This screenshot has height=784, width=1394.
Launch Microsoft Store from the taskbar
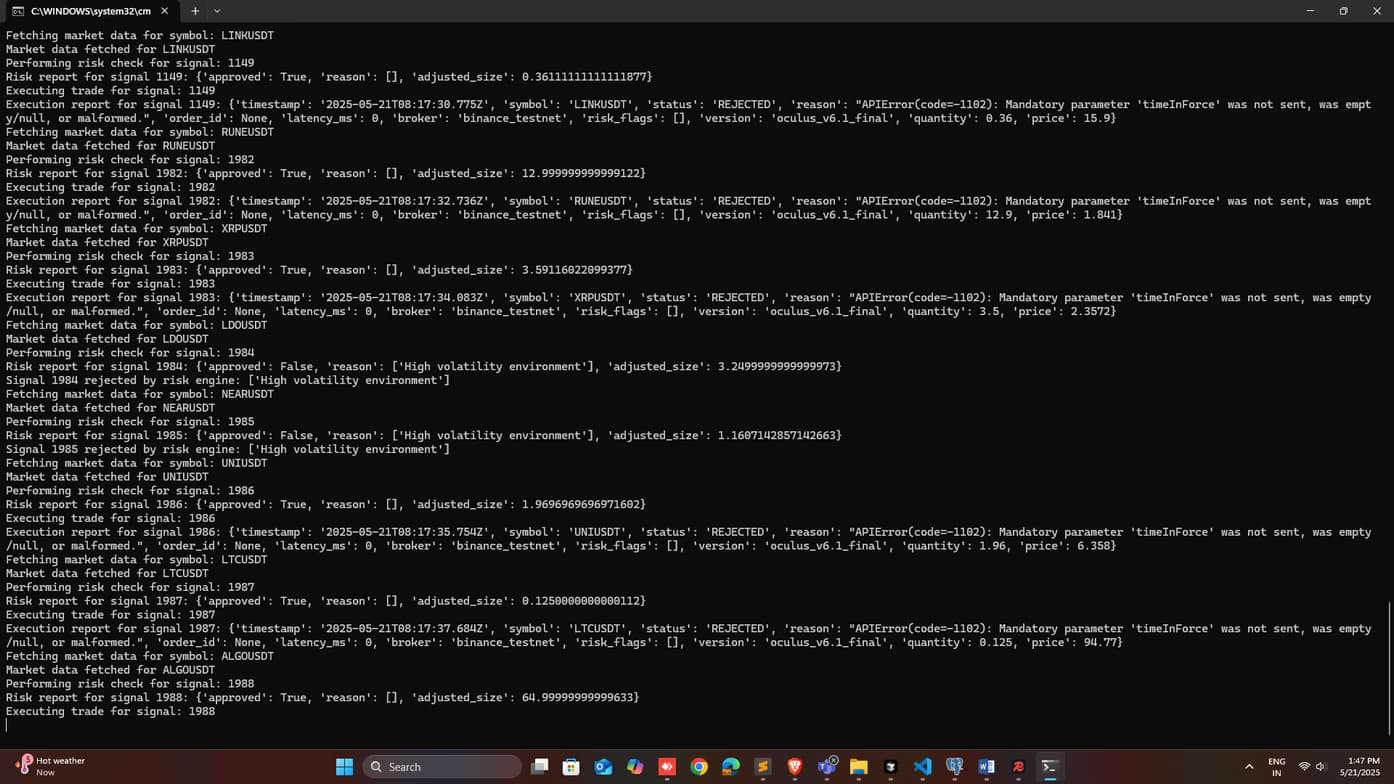tap(571, 767)
